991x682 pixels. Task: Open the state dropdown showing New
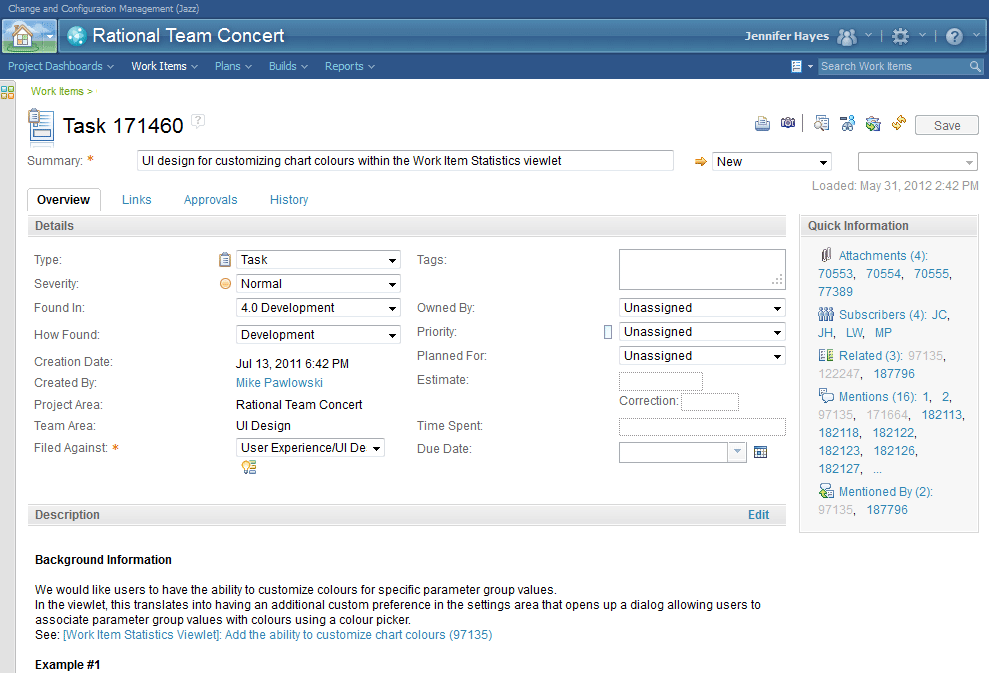(x=772, y=162)
